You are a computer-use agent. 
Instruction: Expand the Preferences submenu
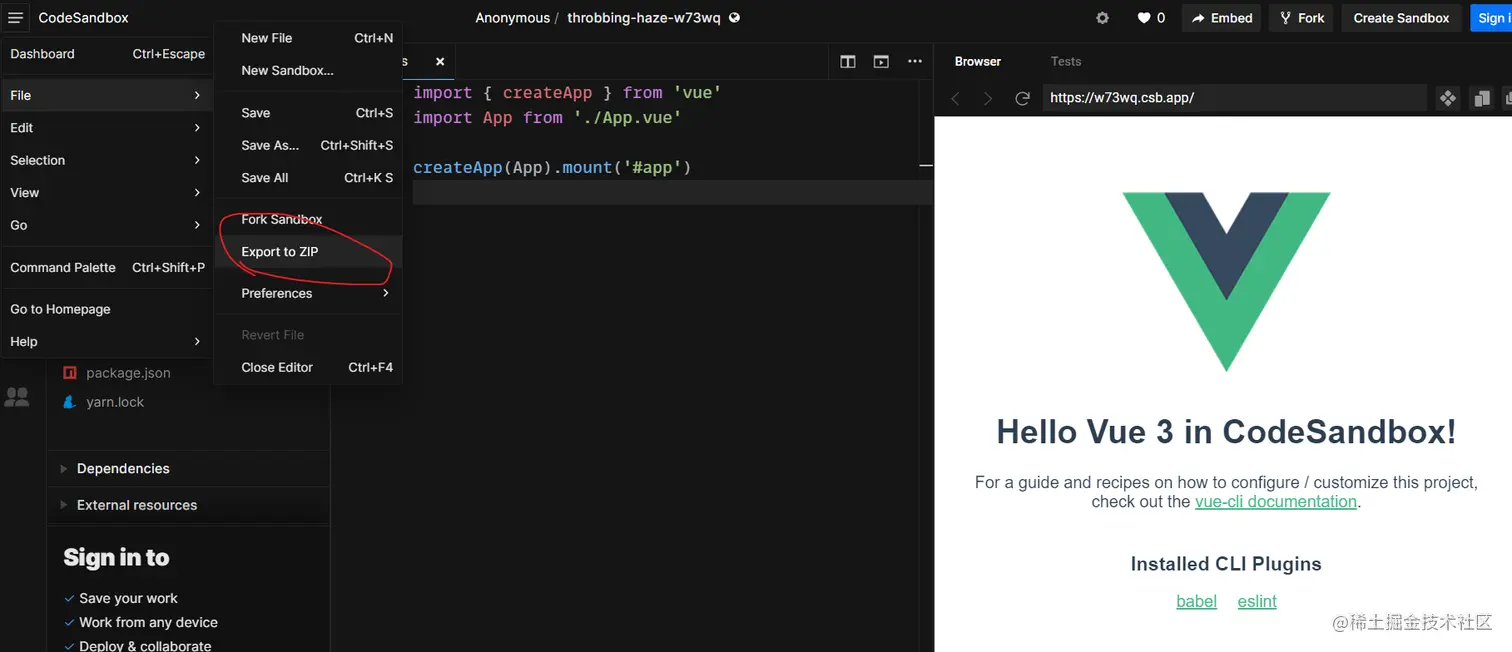308,293
